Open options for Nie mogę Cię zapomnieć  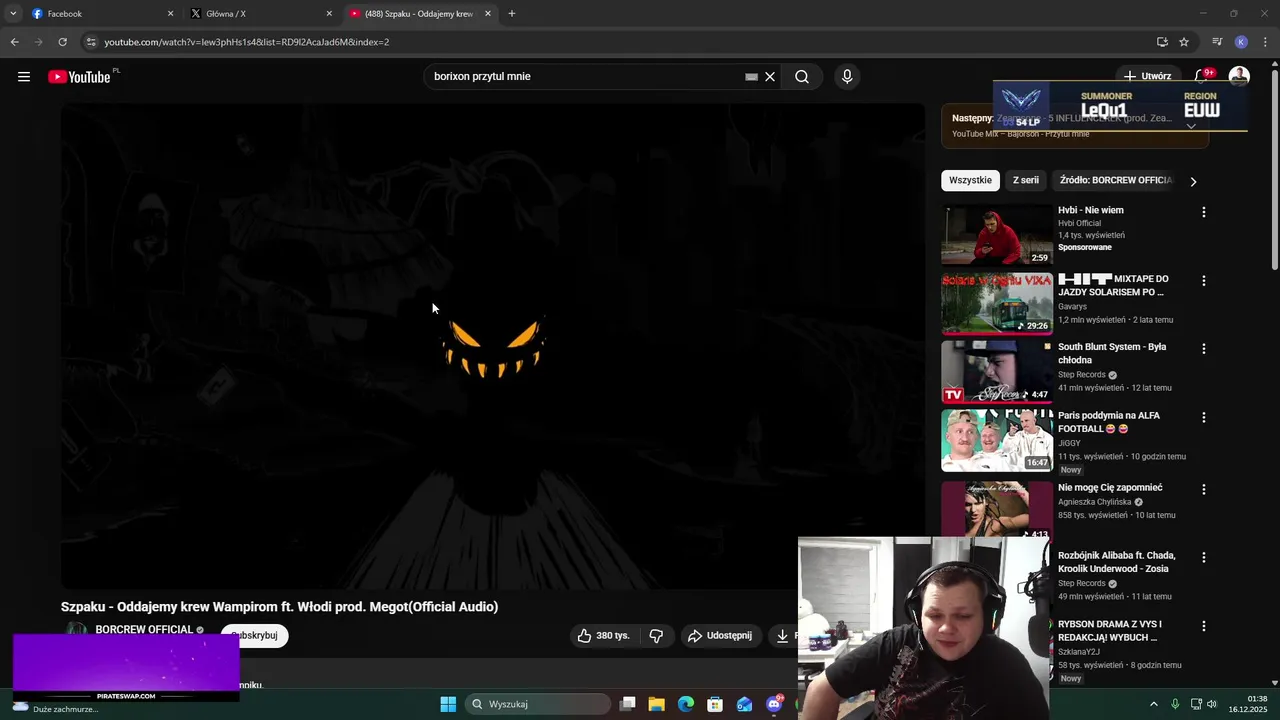[x=1204, y=489]
